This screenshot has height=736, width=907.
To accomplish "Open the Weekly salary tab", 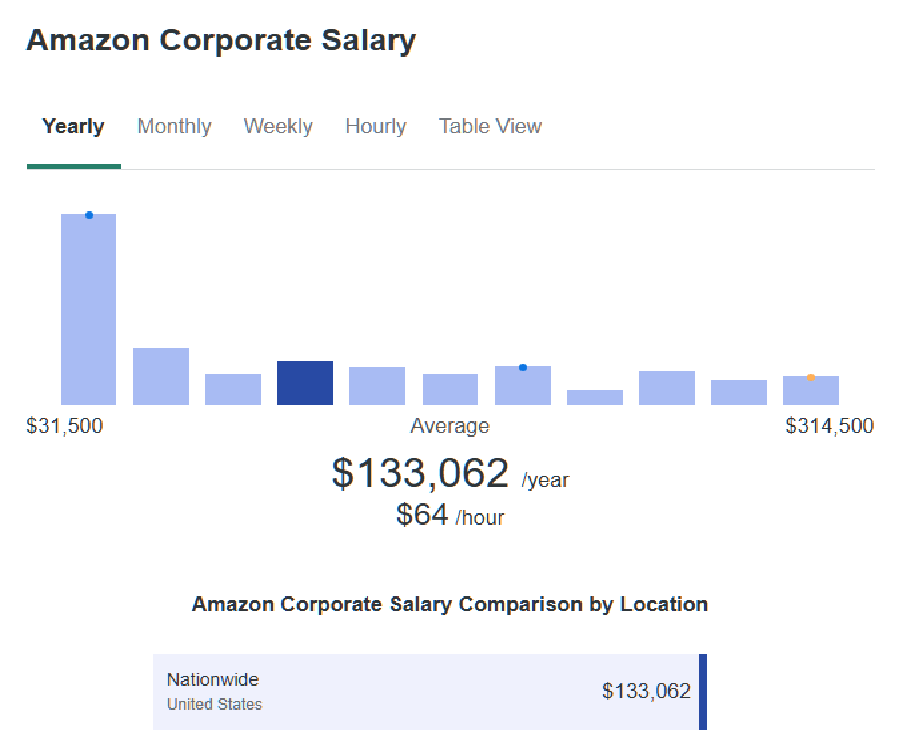I will tap(278, 127).
